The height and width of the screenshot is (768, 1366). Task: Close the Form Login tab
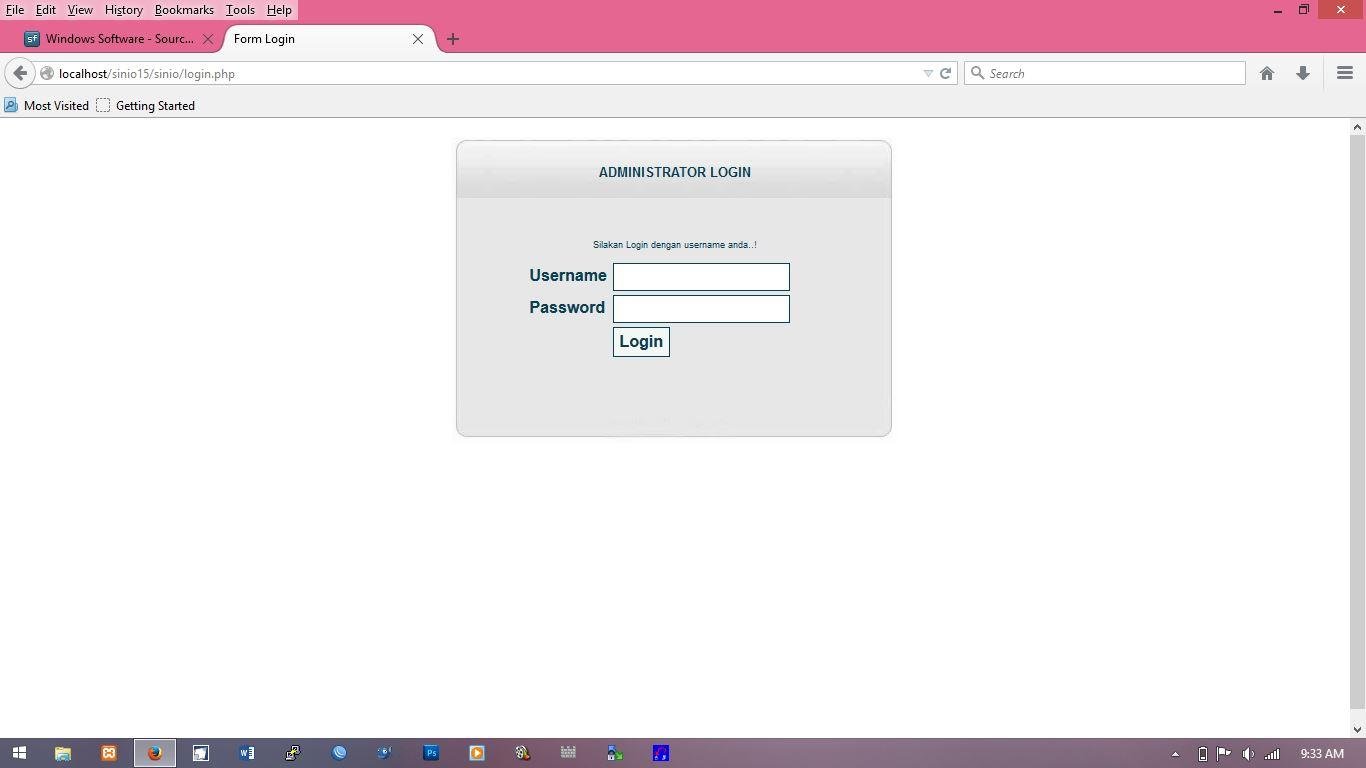coord(418,39)
